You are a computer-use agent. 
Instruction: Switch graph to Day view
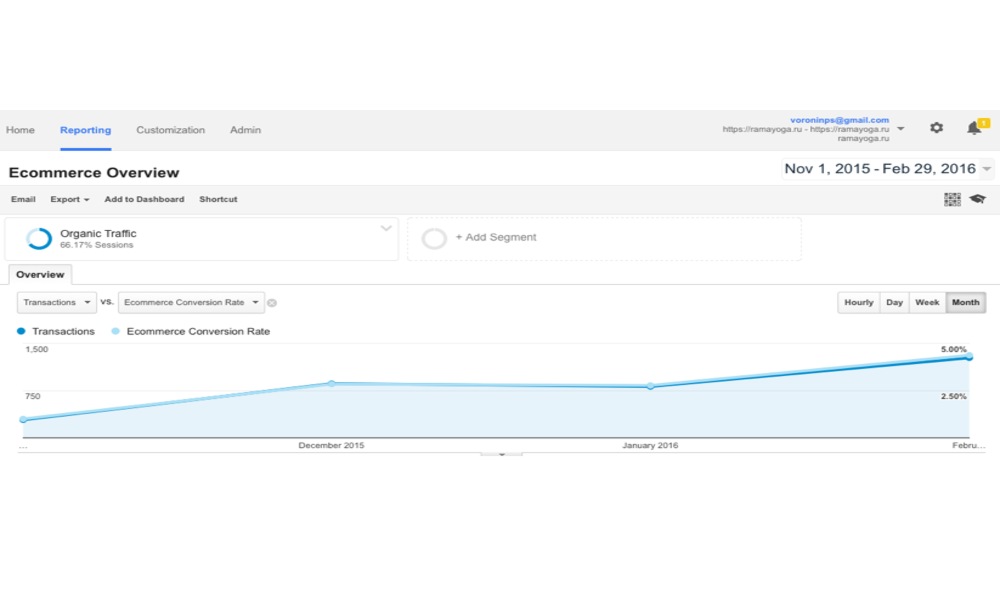894,302
